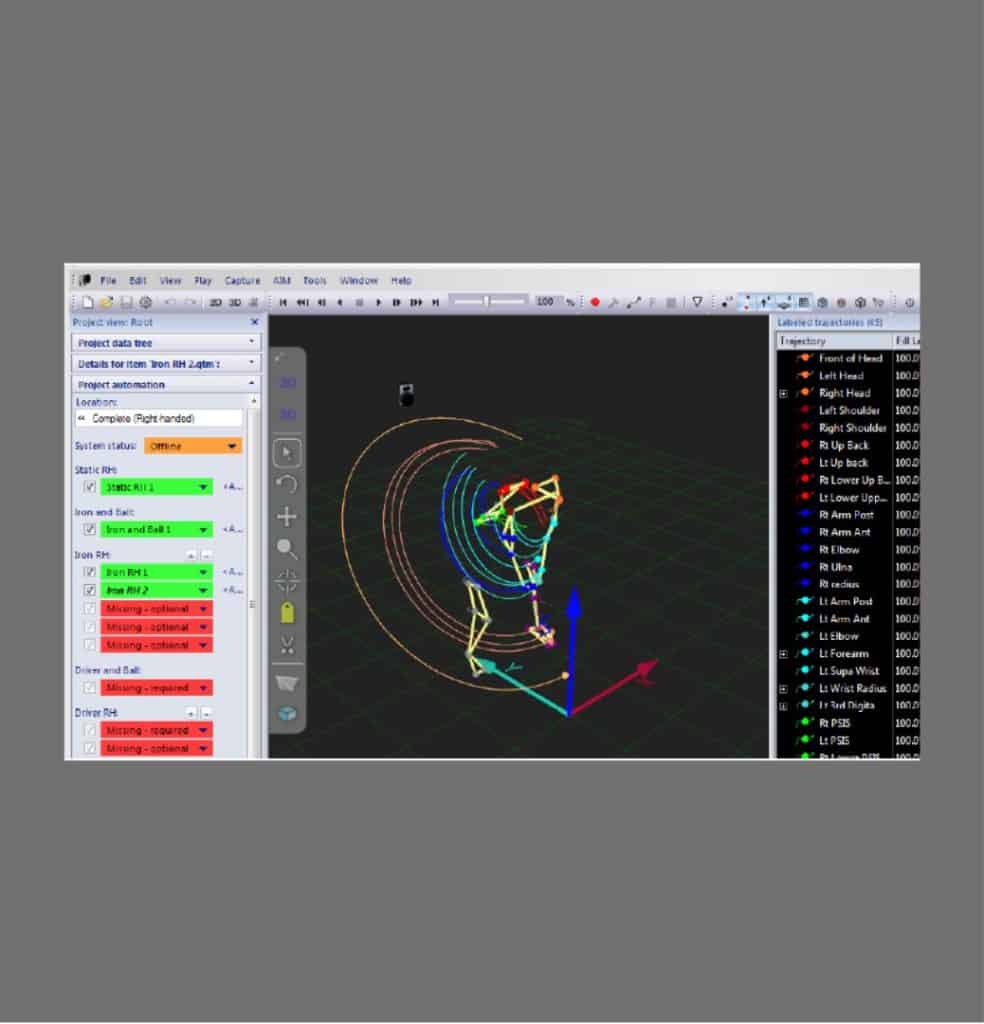This screenshot has height=1024, width=984.
Task: Expand the Project data tree section
Action: click(165, 342)
